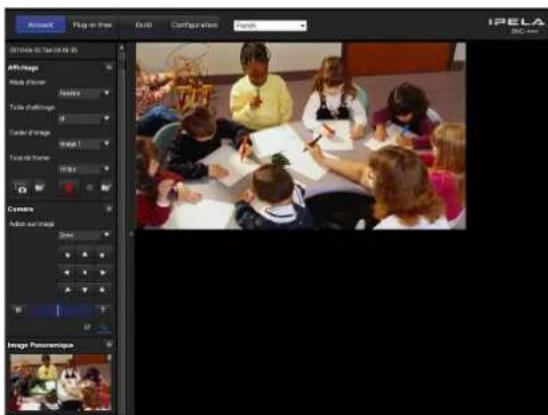Viewport: 548px width, 415px height.
Task: Collapse the Affichage panel
Action: coord(109,67)
